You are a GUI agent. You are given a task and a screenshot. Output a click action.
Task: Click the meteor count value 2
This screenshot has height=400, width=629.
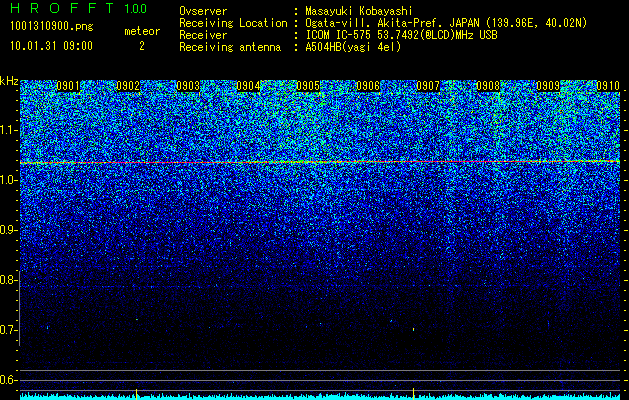142,46
